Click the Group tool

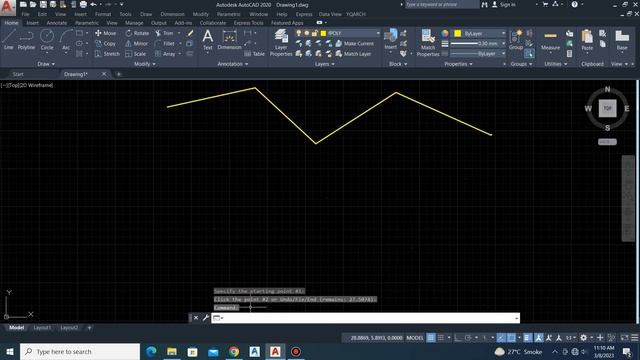516,40
